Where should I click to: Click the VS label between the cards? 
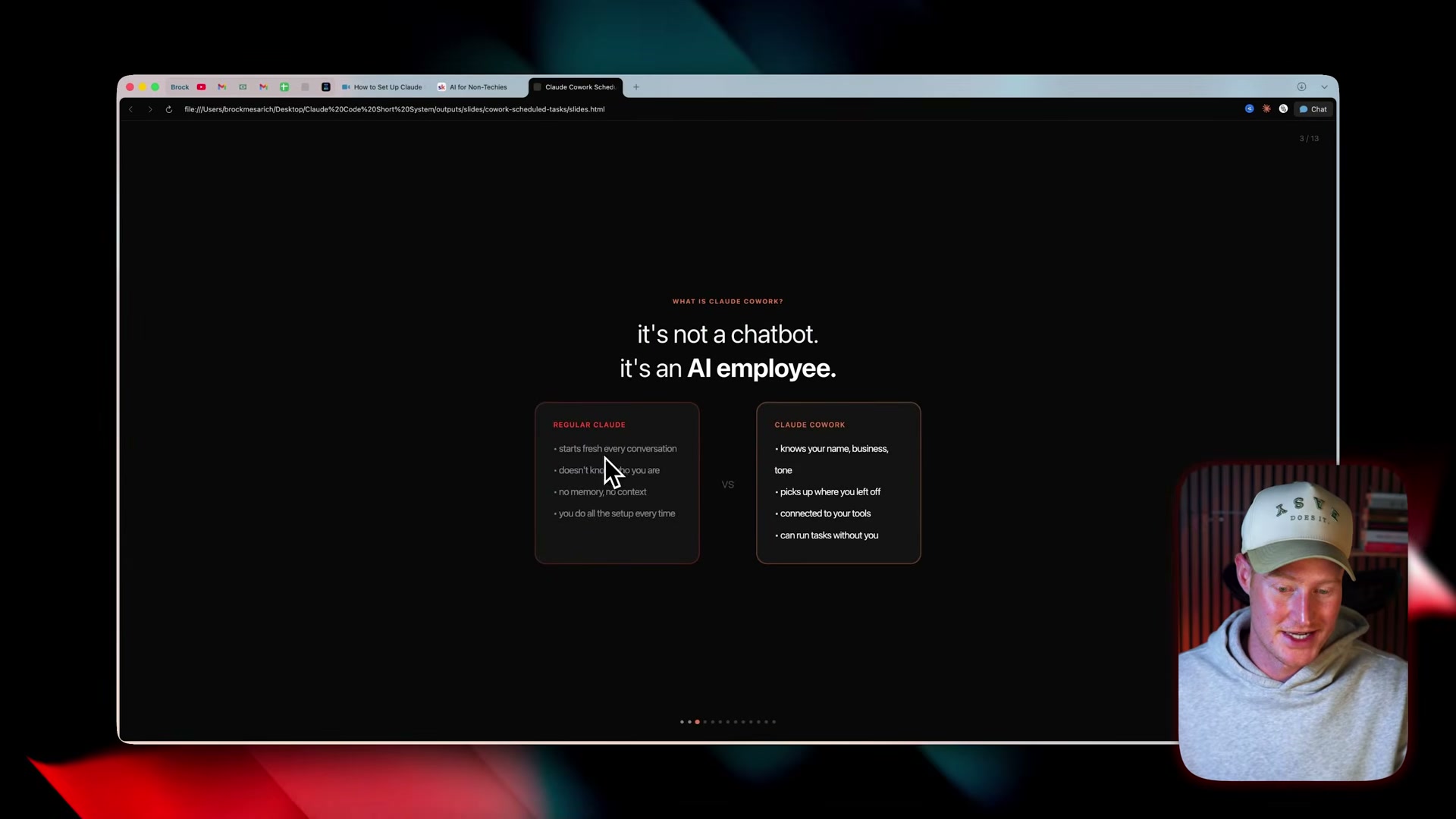pos(728,485)
